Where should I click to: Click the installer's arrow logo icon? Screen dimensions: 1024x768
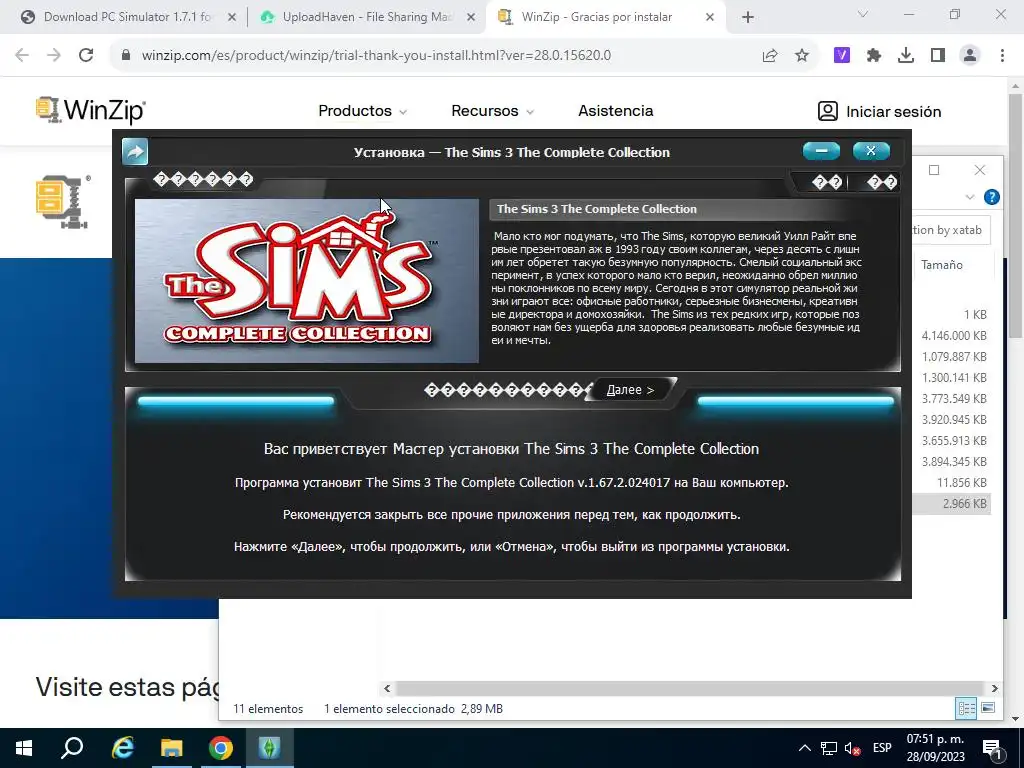135,152
